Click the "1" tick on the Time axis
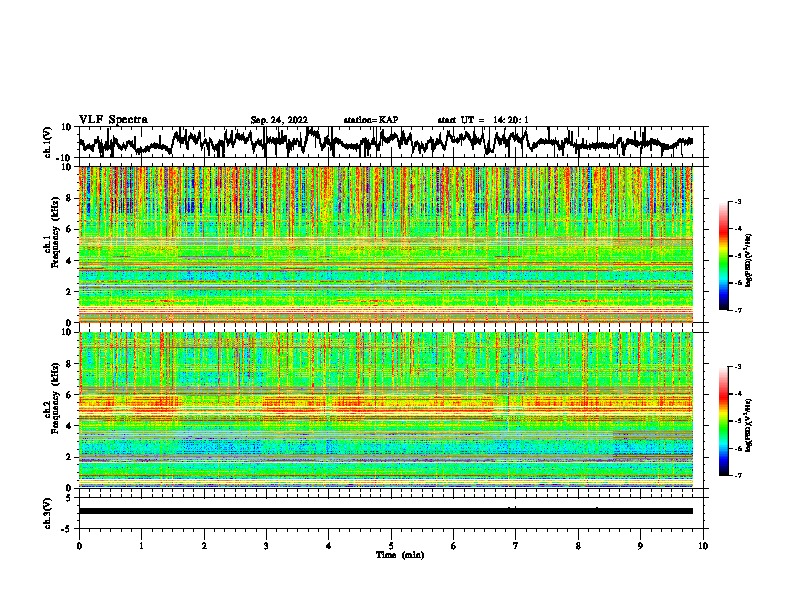792x612 pixels. [x=141, y=546]
